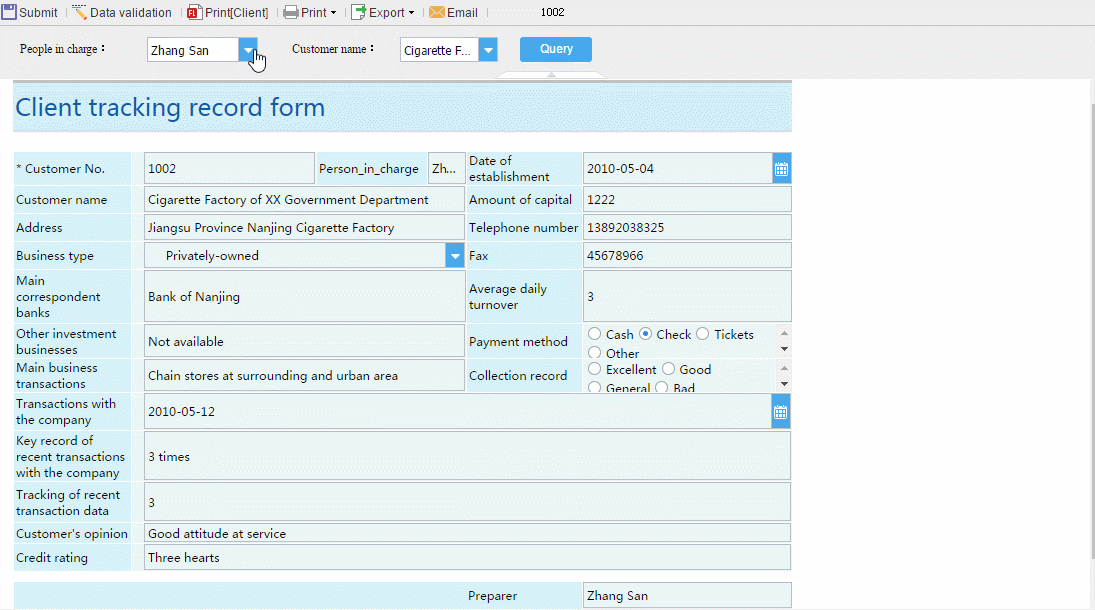Screen dimensions: 1095x610
Task: Open the Print options arrow
Action: point(333,13)
